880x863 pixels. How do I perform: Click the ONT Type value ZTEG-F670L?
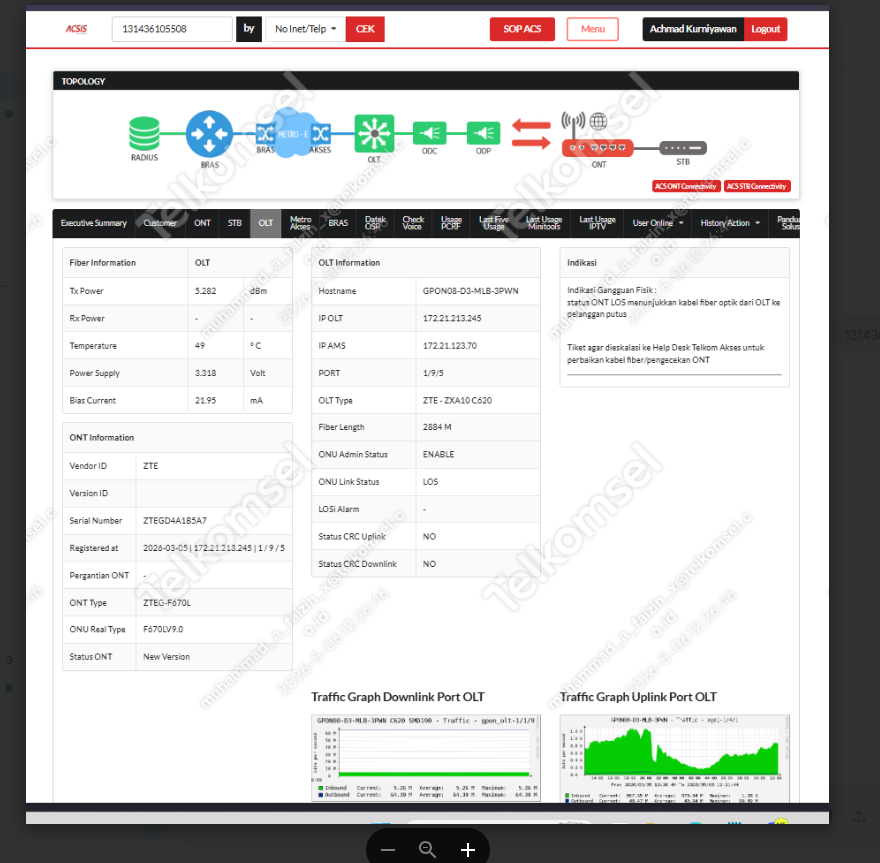pyautogui.click(x=167, y=603)
